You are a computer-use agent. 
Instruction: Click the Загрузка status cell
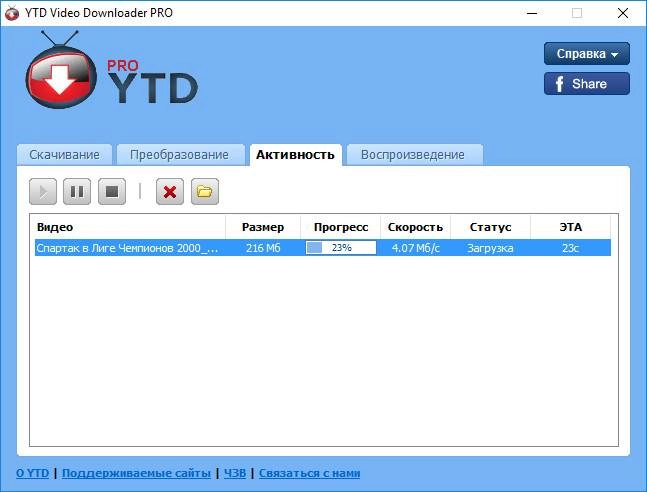coord(490,248)
